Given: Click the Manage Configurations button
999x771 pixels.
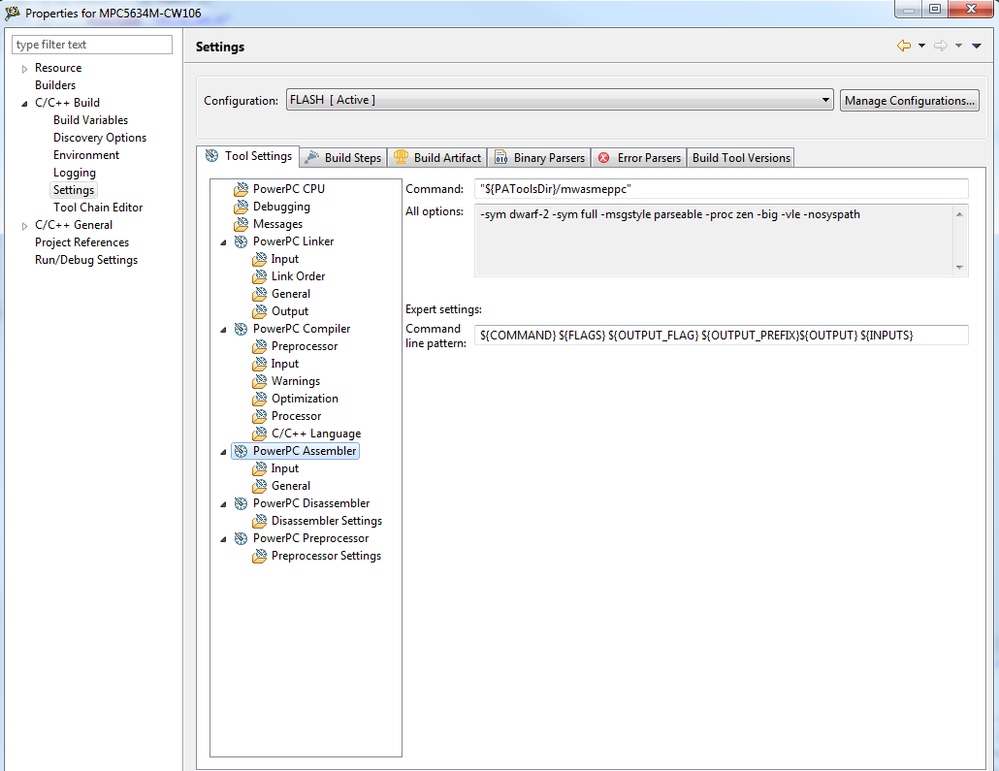Looking at the screenshot, I should click(910, 101).
